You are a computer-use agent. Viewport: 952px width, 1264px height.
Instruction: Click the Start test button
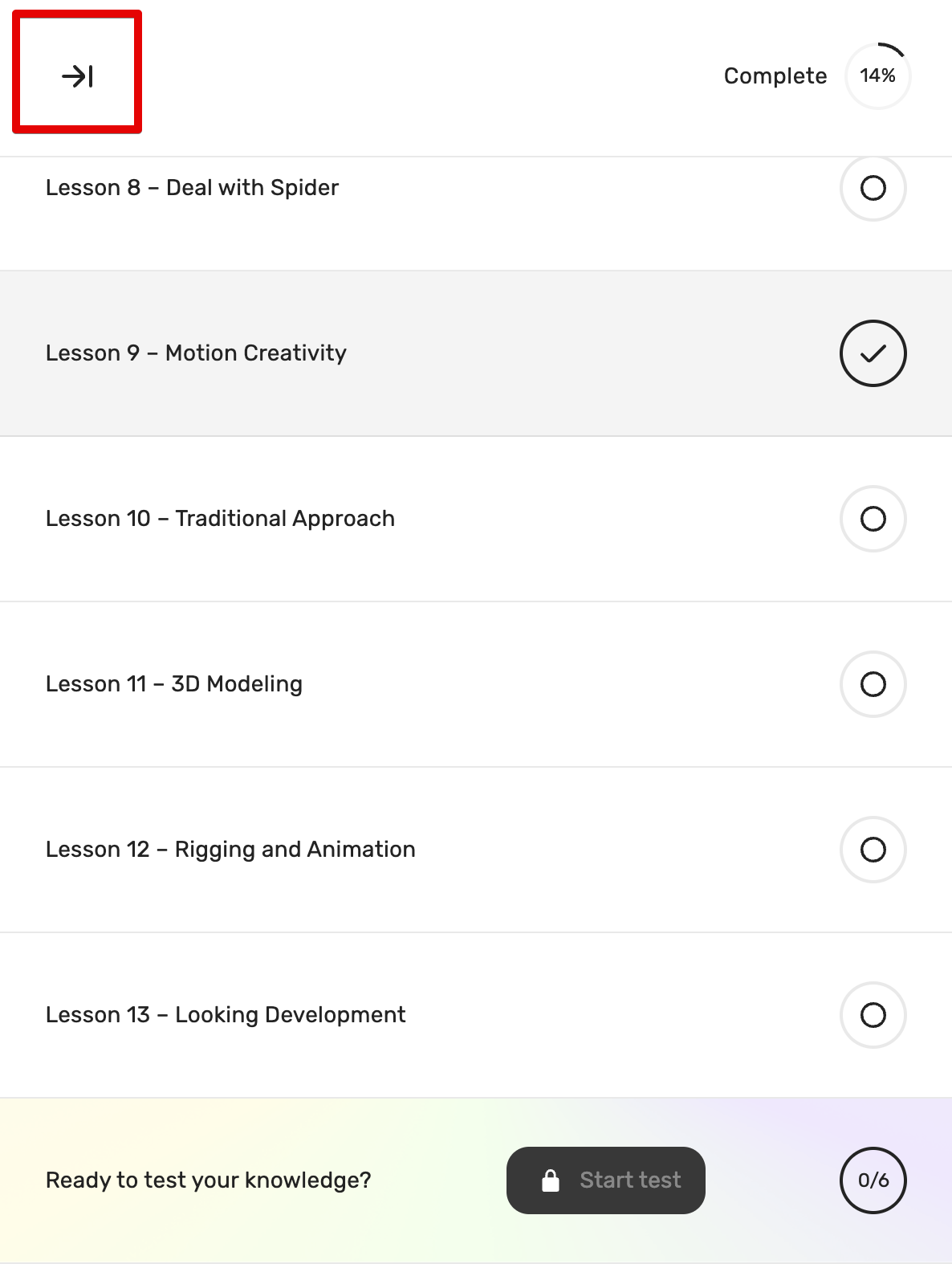[606, 1180]
